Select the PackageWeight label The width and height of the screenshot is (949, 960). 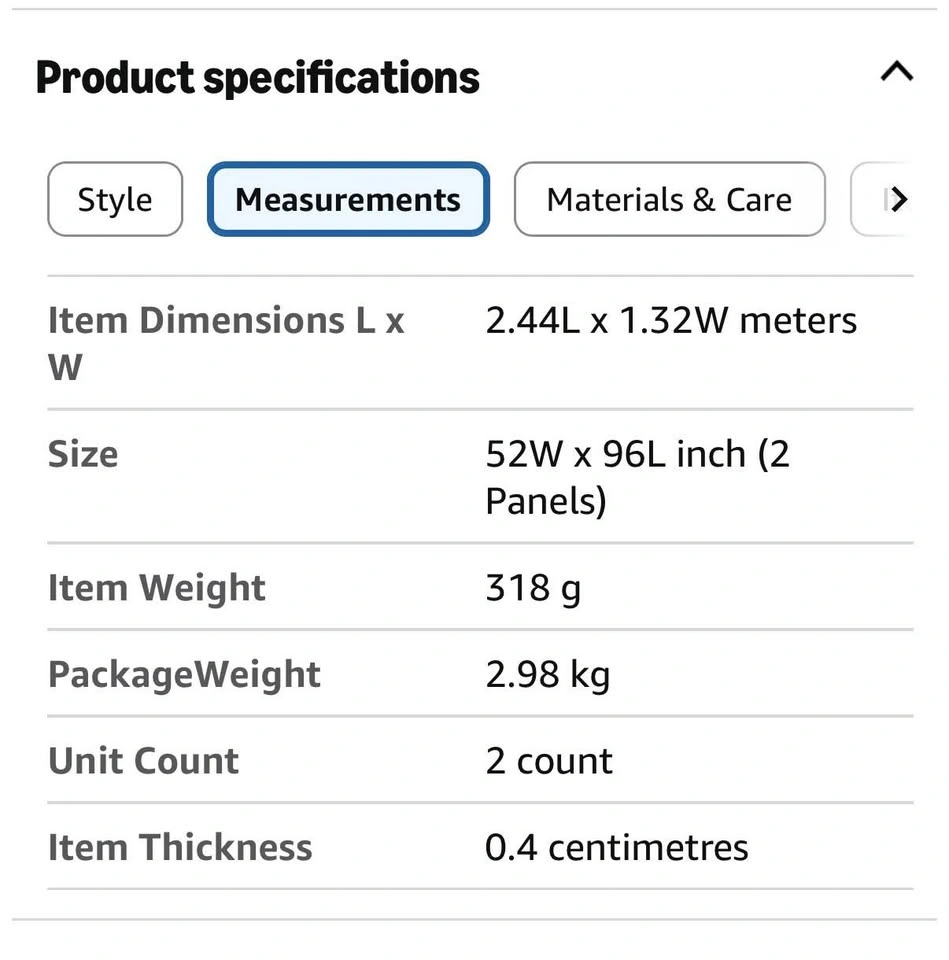(x=184, y=675)
